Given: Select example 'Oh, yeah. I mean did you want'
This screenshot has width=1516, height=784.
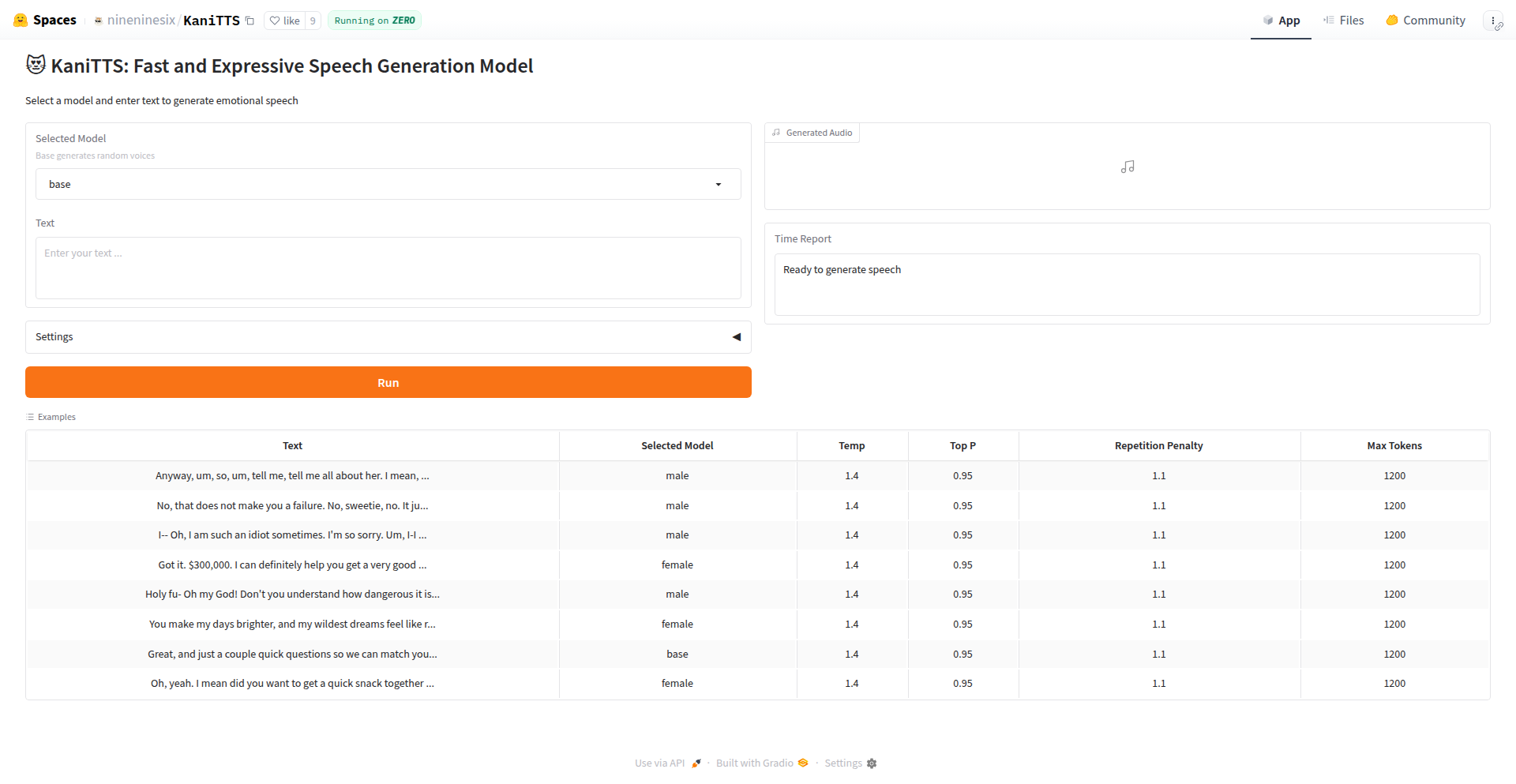Looking at the screenshot, I should (x=292, y=683).
